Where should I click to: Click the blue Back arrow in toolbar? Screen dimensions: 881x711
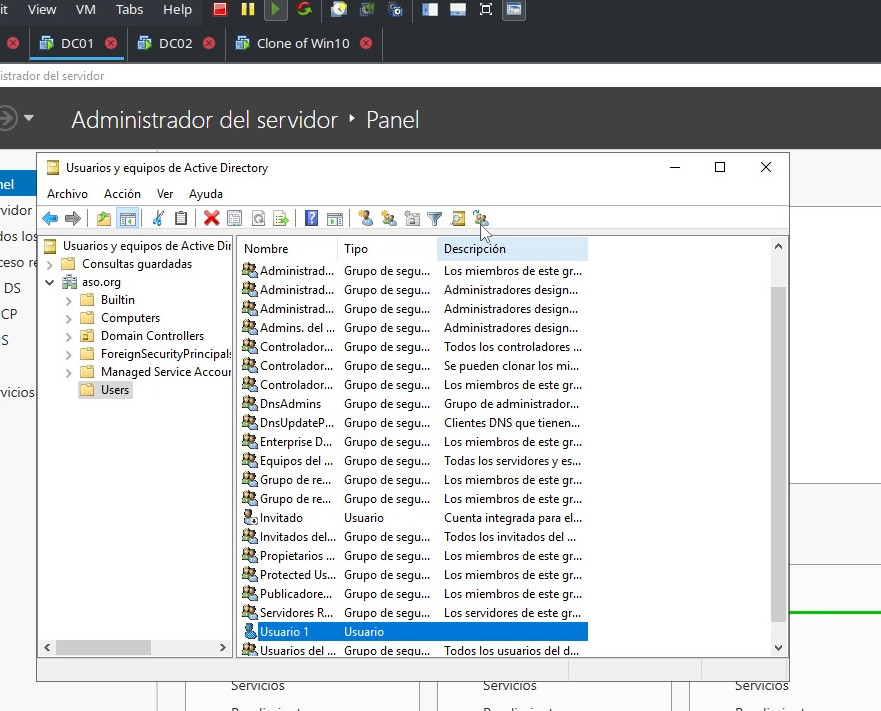pyautogui.click(x=49, y=219)
